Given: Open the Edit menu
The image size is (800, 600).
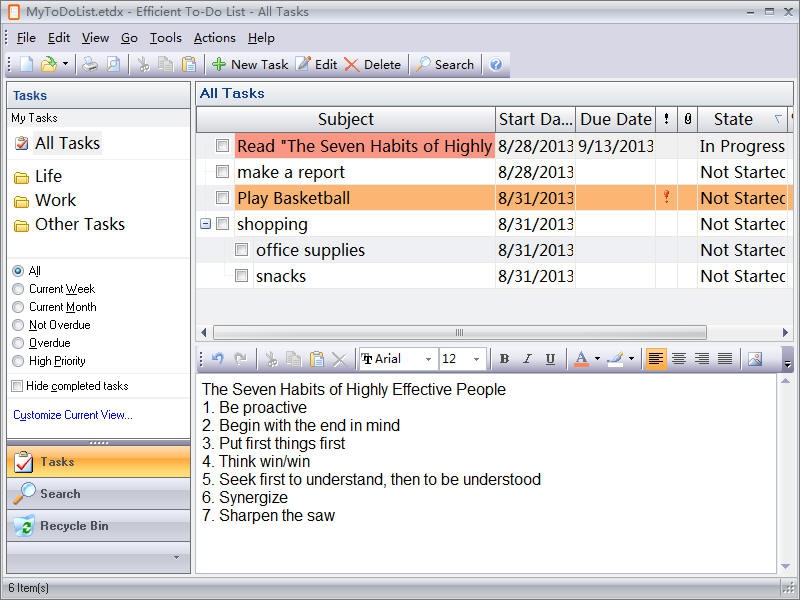Looking at the screenshot, I should tap(59, 38).
